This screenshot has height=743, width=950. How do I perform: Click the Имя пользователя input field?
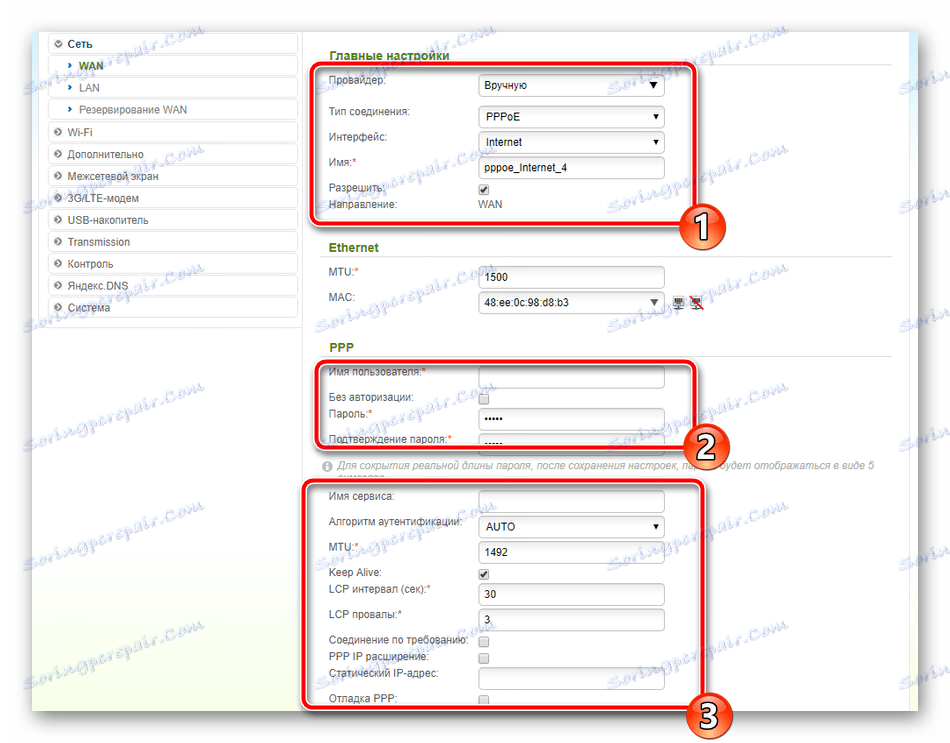pyautogui.click(x=571, y=376)
